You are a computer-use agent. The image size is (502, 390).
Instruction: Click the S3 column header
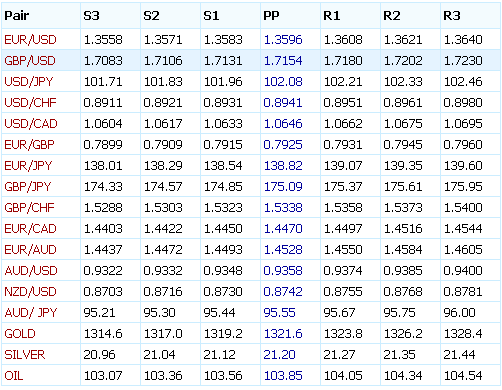91,16
